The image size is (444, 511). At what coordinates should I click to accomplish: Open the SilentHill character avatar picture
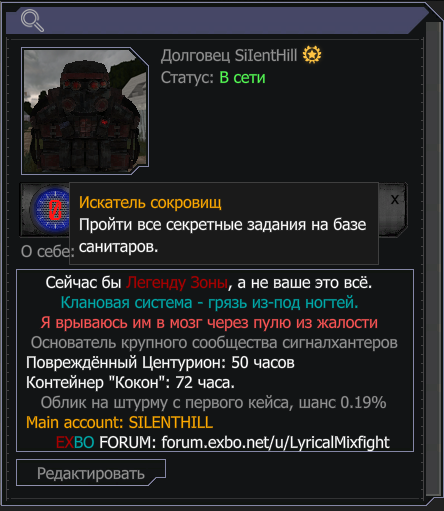(x=85, y=111)
